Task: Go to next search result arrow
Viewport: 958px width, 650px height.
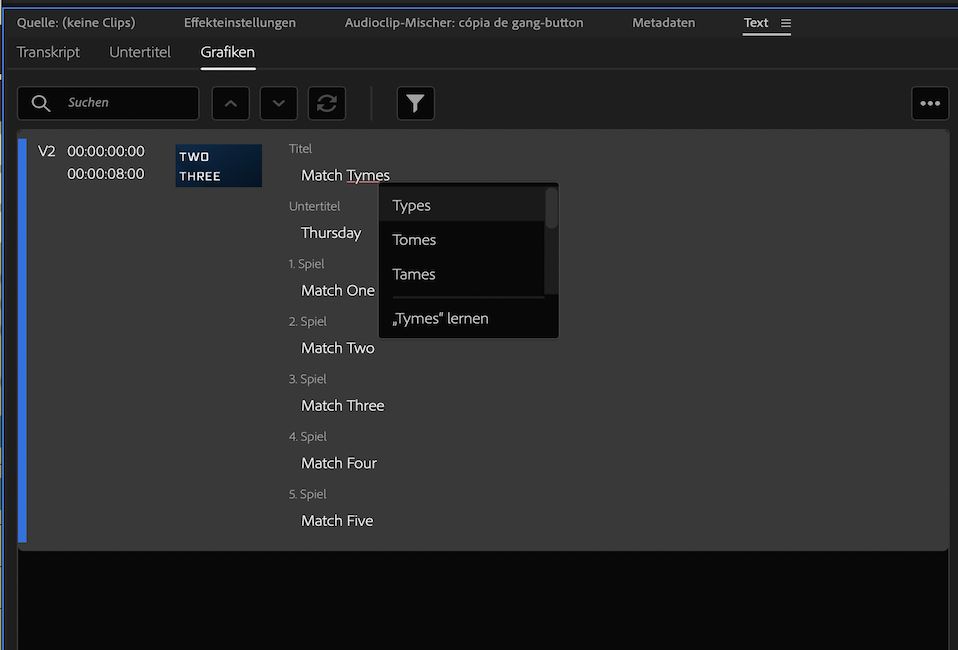Action: (279, 103)
